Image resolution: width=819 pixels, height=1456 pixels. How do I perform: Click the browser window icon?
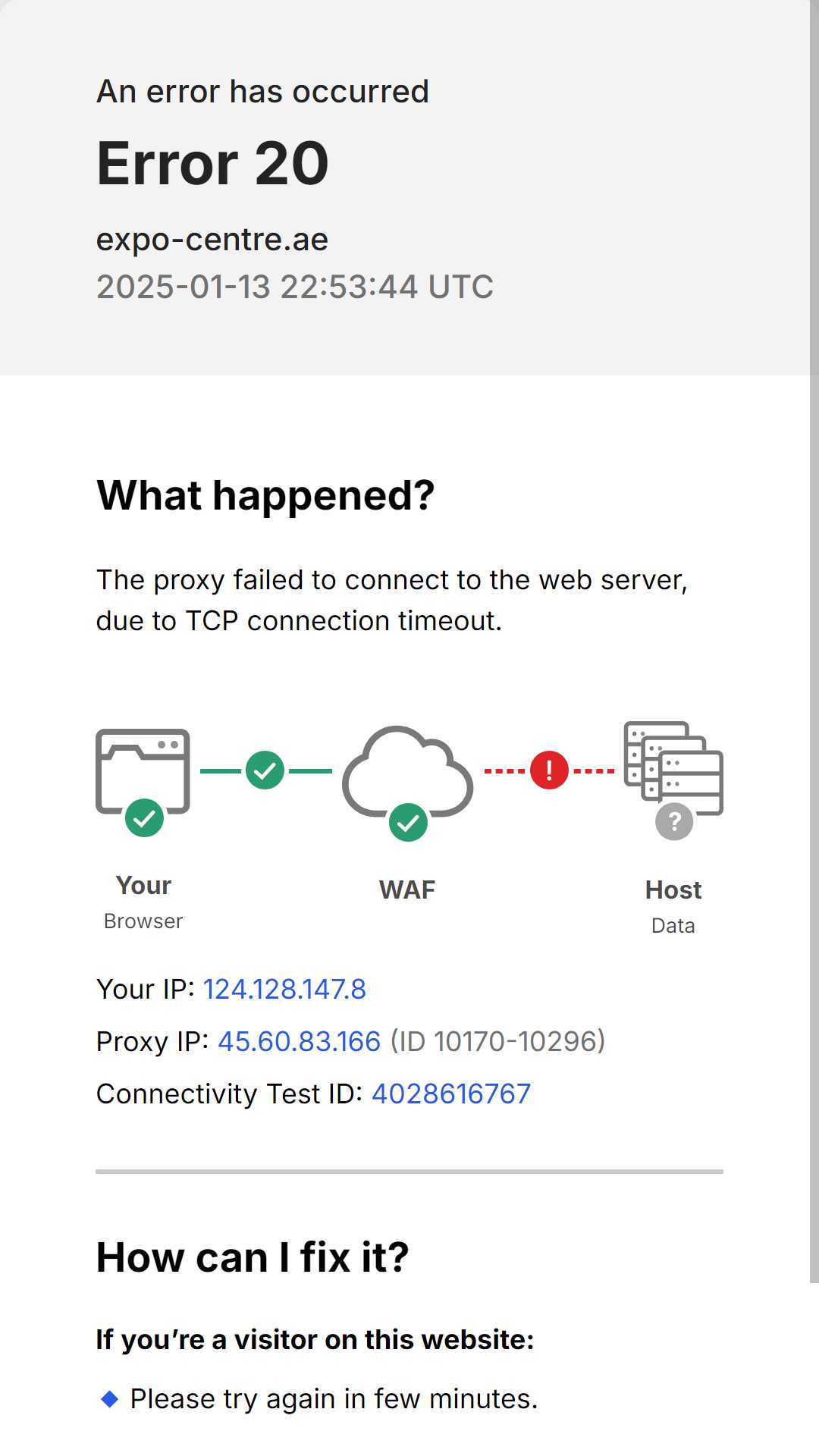coord(143,770)
